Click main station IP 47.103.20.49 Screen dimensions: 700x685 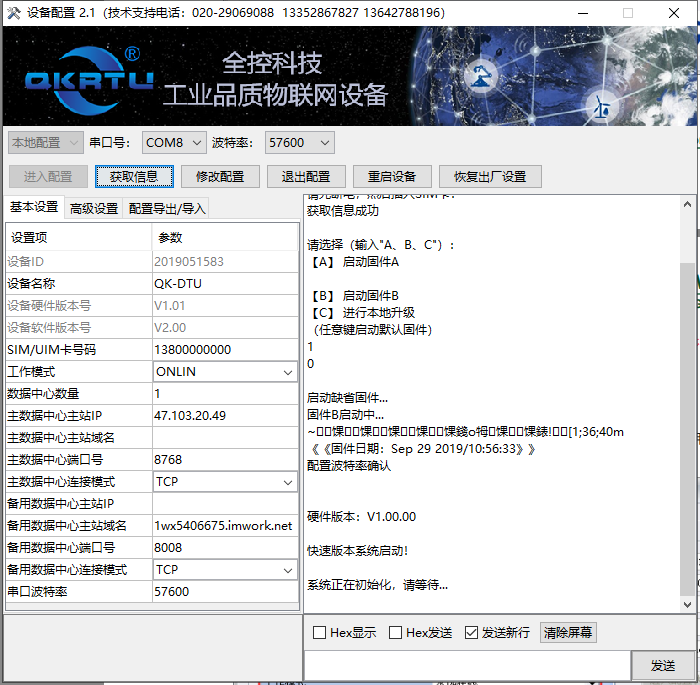click(225, 416)
